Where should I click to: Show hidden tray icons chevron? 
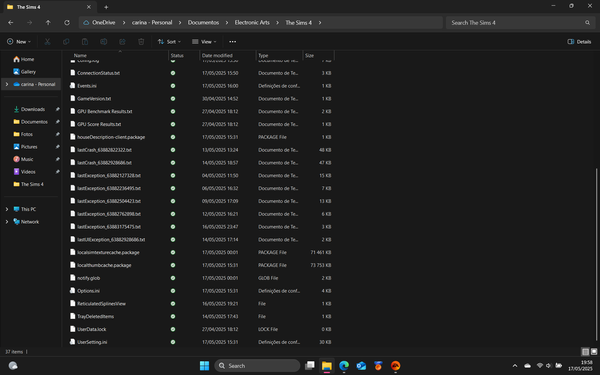click(x=515, y=366)
